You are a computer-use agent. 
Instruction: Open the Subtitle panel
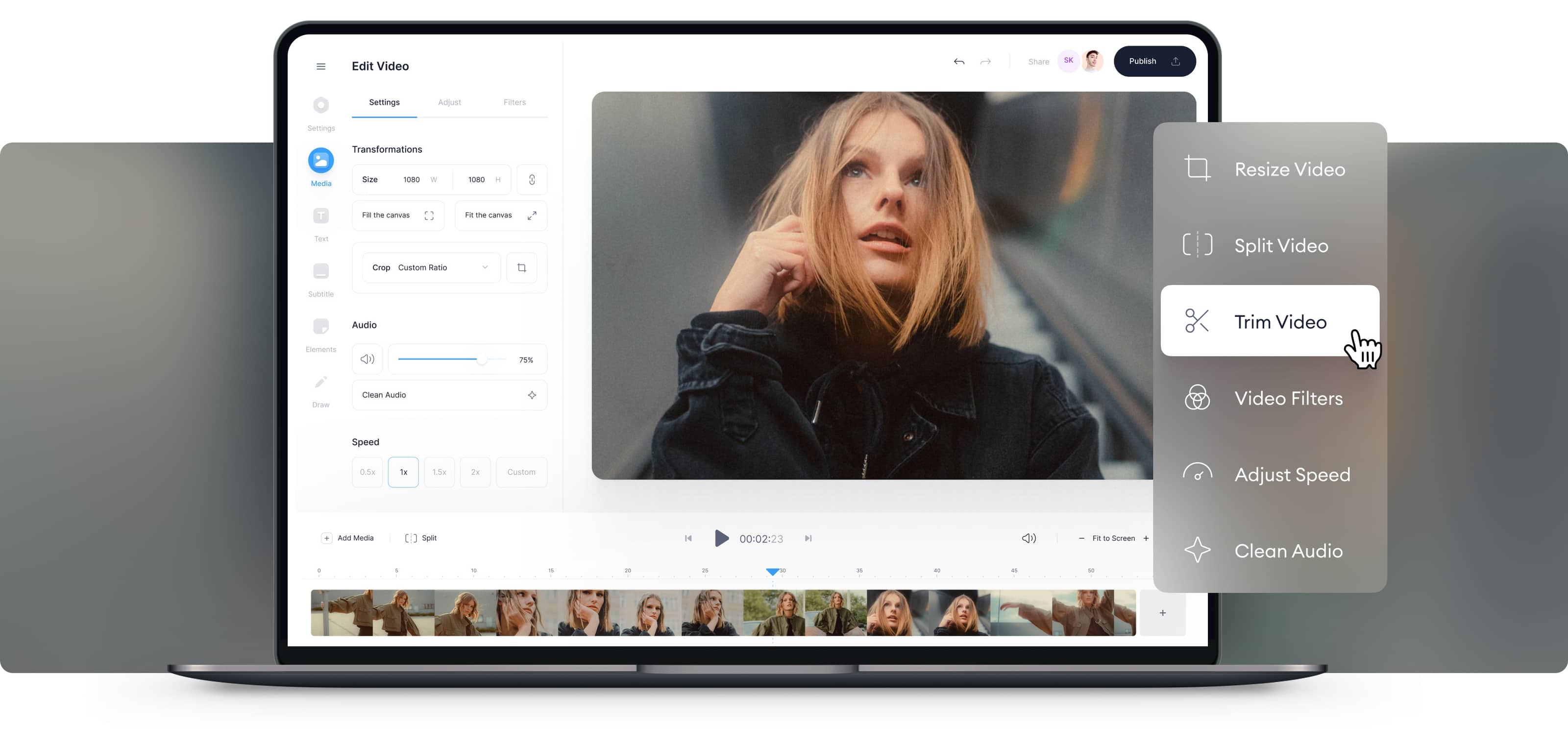click(321, 271)
